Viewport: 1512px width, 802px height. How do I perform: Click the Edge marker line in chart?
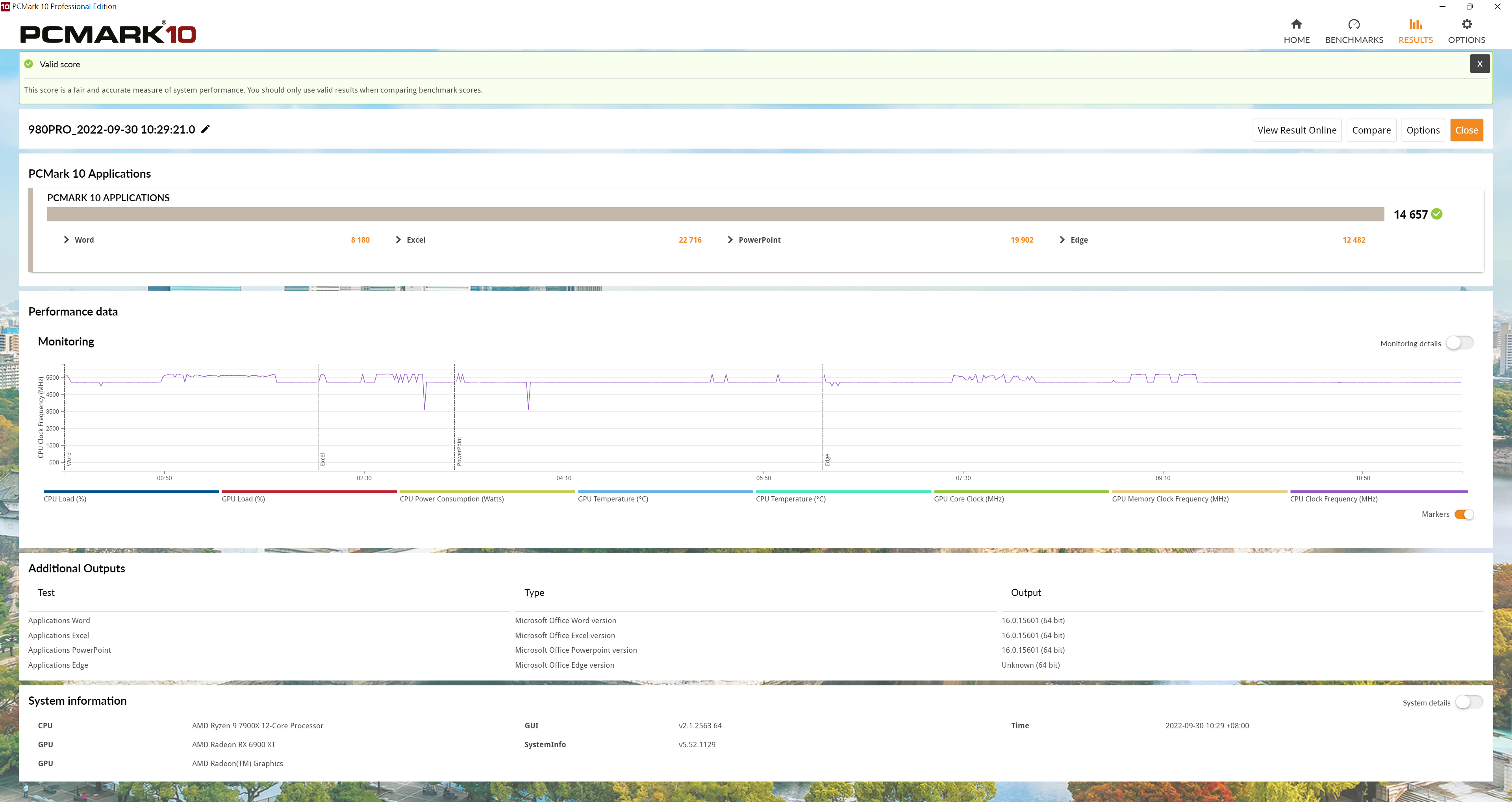[823, 417]
